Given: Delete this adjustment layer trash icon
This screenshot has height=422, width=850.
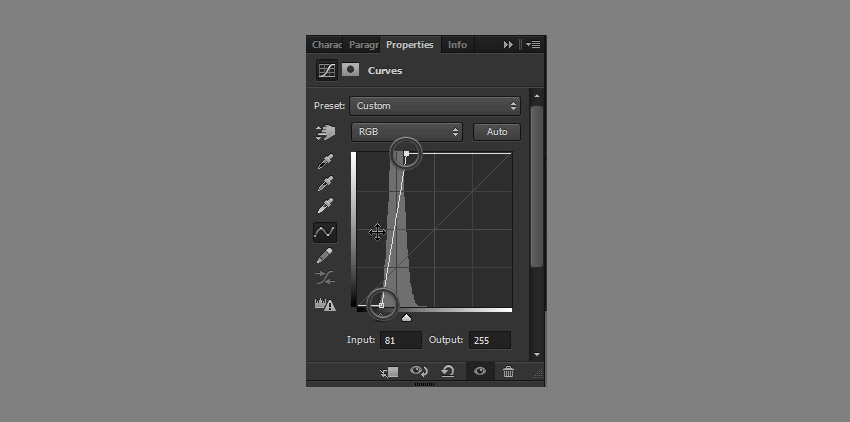Looking at the screenshot, I should 508,372.
